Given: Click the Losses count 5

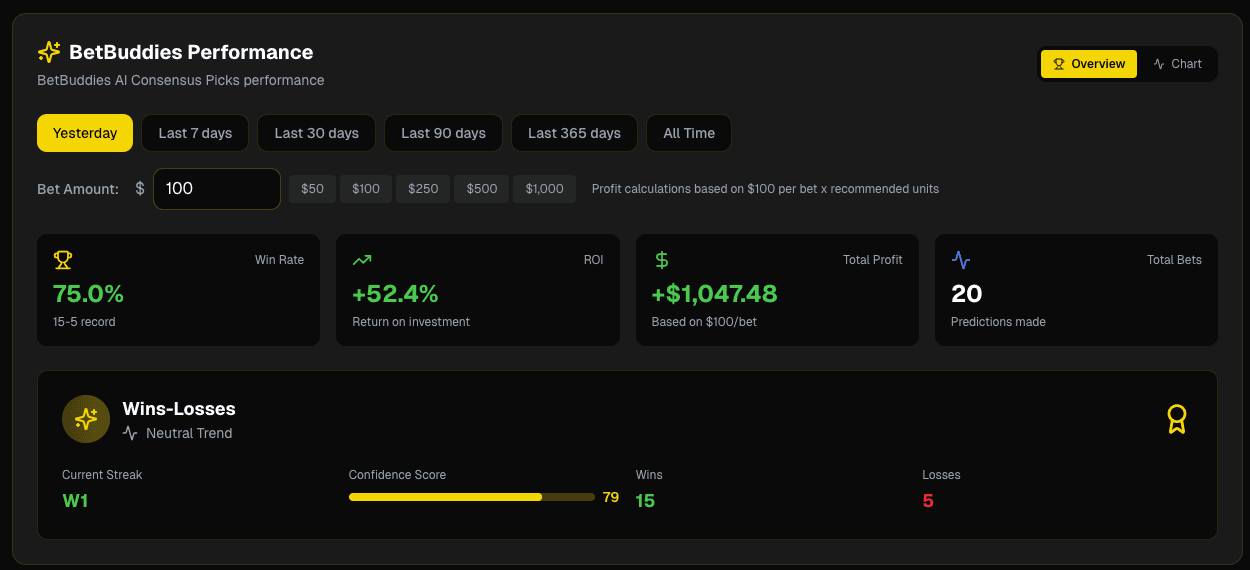Looking at the screenshot, I should click(x=928, y=501).
